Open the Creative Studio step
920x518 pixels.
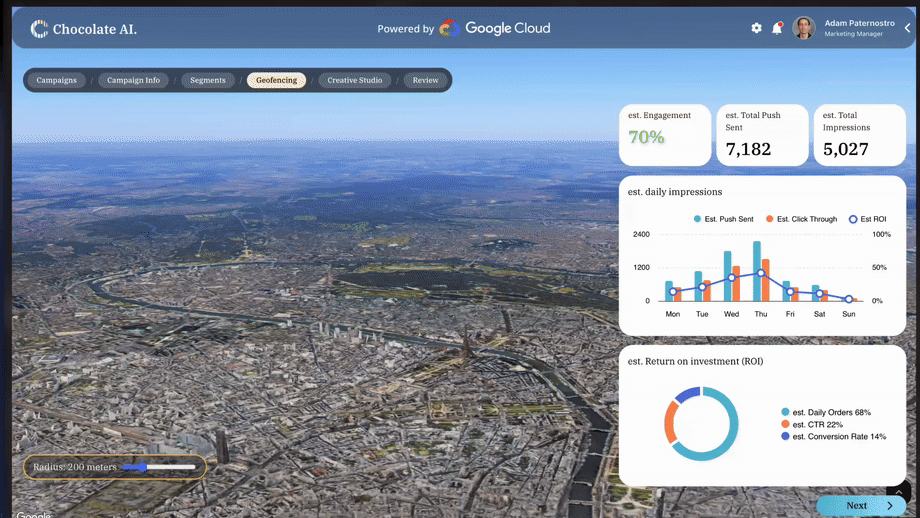point(354,80)
